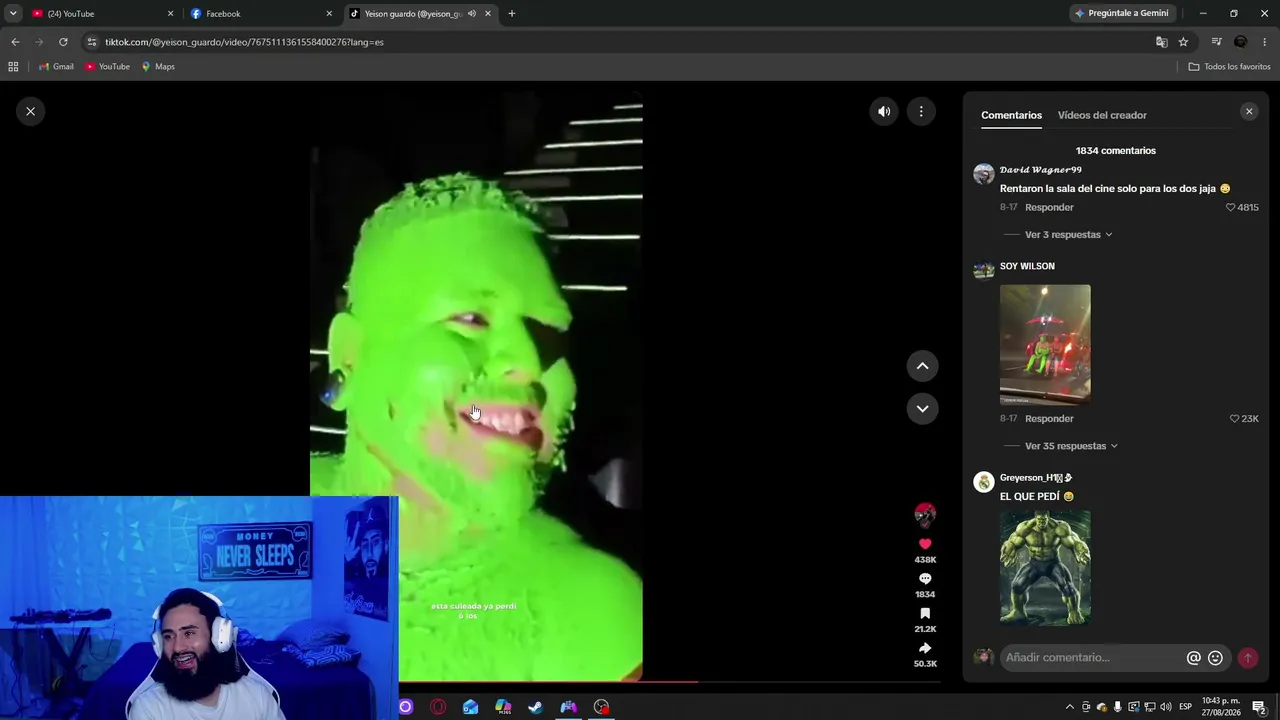This screenshot has width=1280, height=720.
Task: Open Greyerson's Hulk image comment
Action: (x=1045, y=569)
